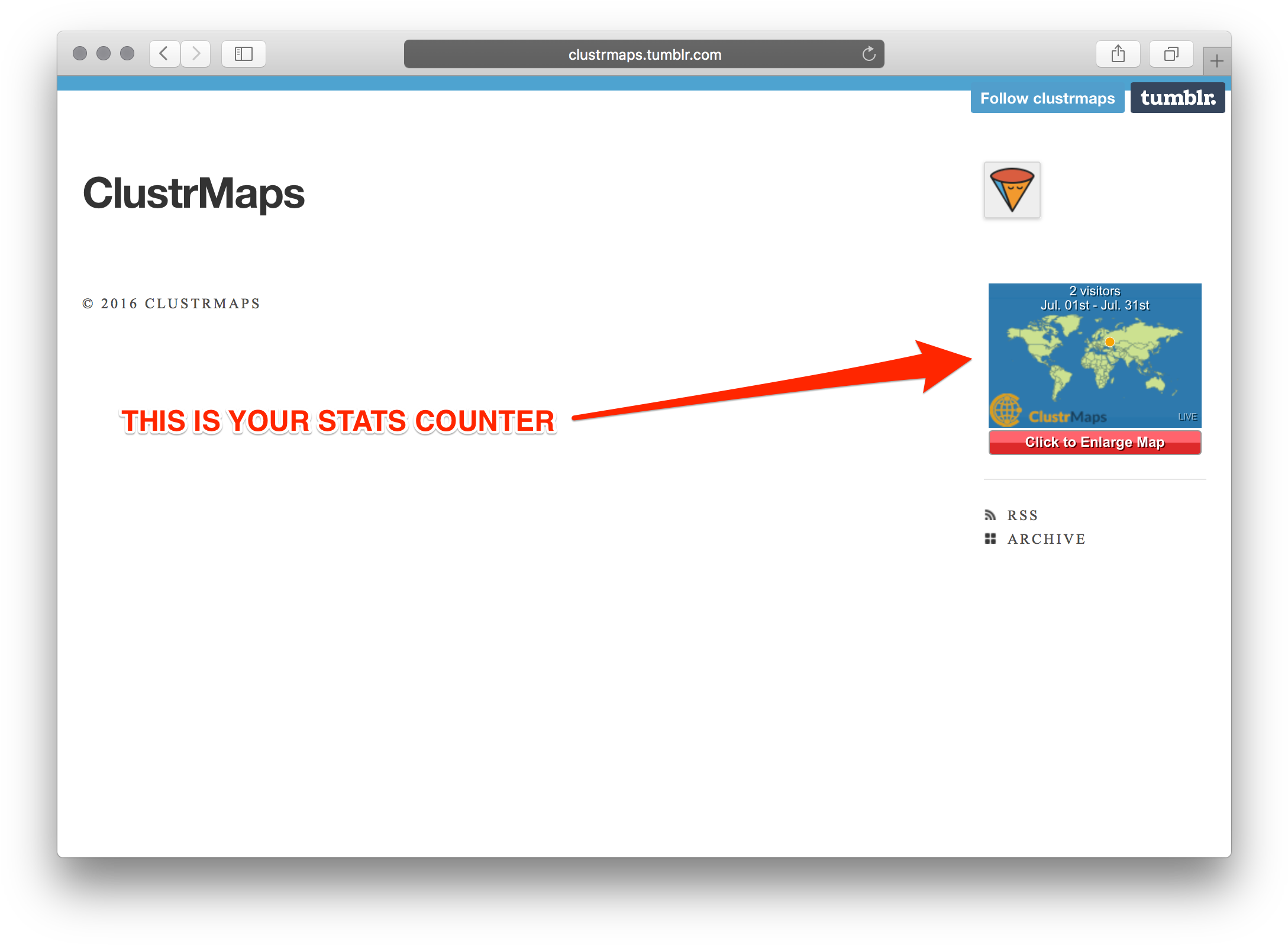Click the fullscreen window button
The image size is (1288, 945).
[x=127, y=54]
